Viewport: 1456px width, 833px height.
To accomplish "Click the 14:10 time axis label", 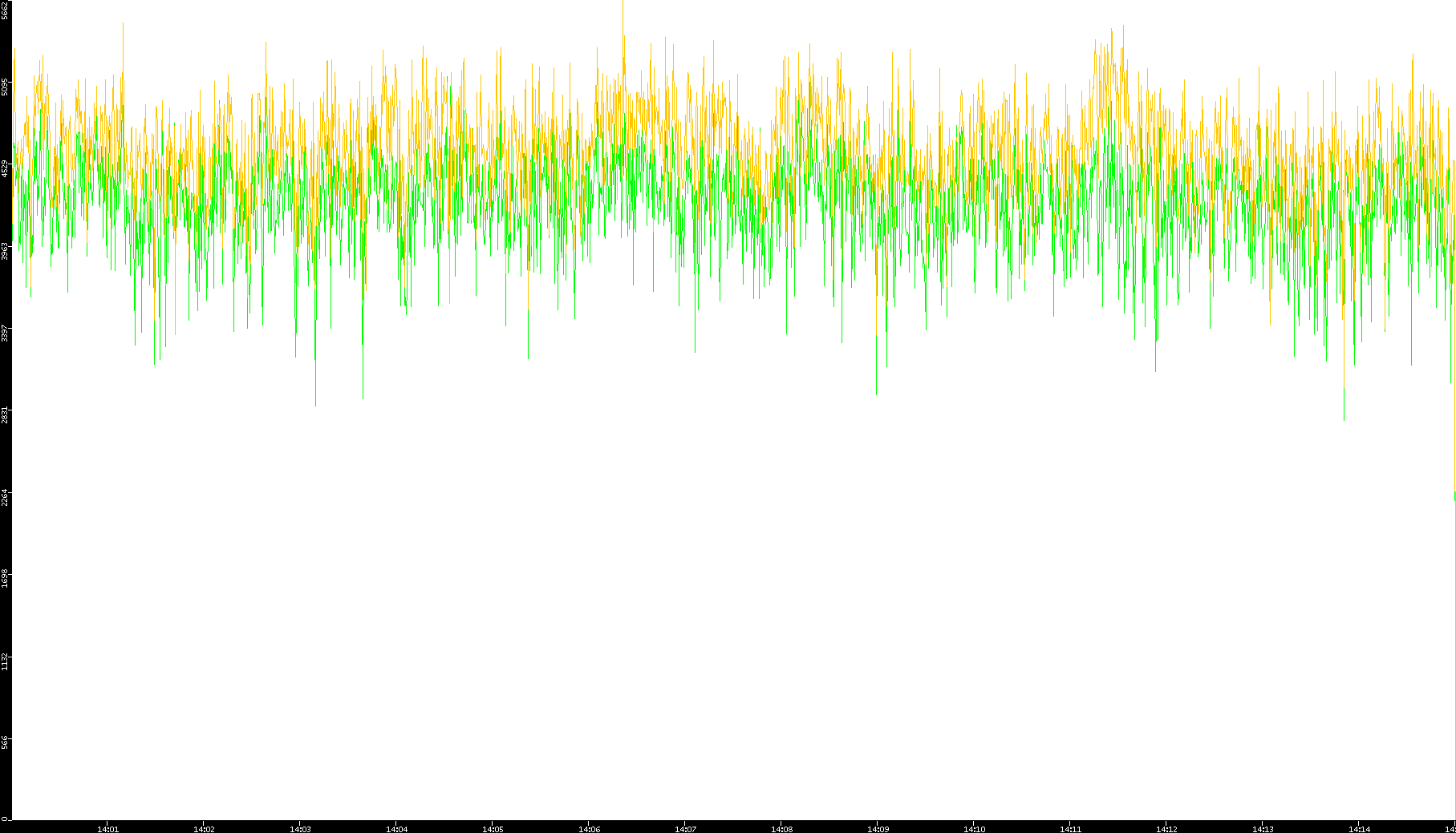I will (x=974, y=828).
